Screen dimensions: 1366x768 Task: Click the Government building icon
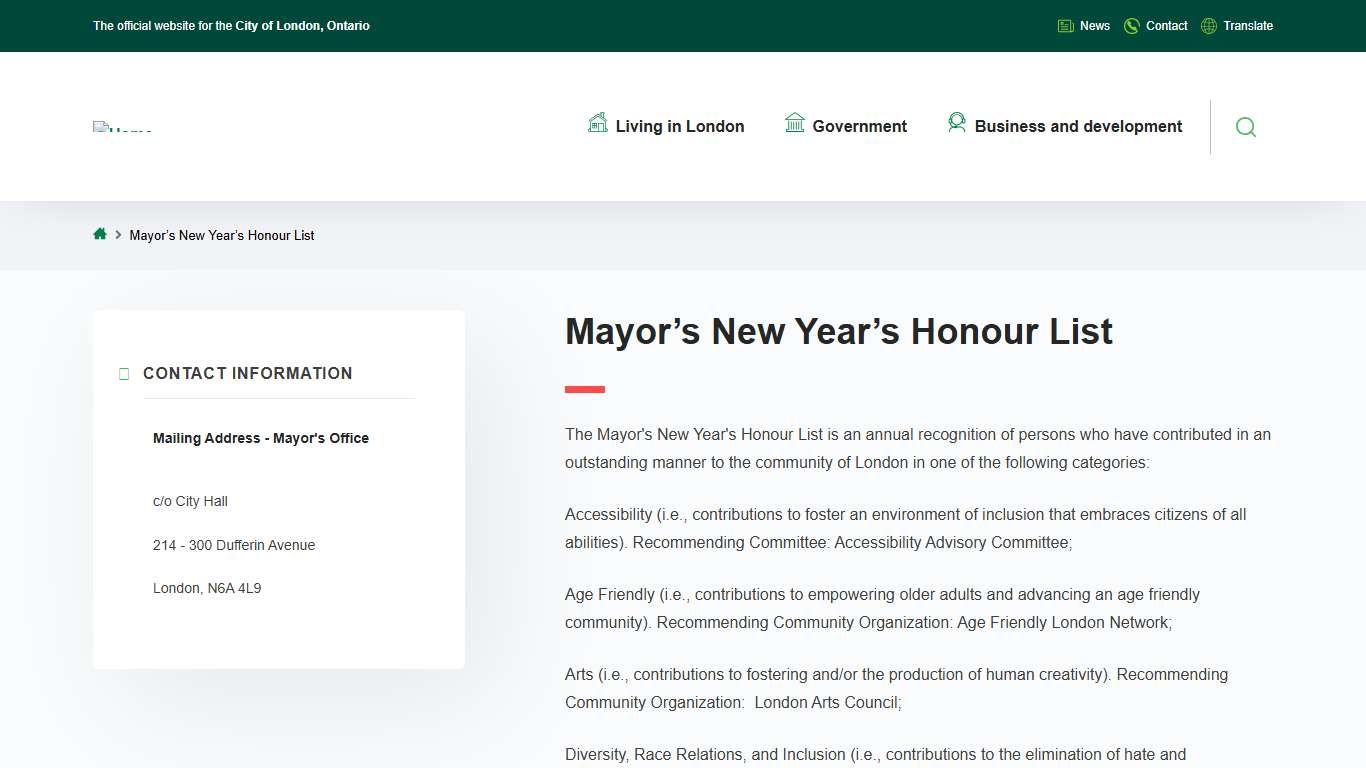point(795,122)
